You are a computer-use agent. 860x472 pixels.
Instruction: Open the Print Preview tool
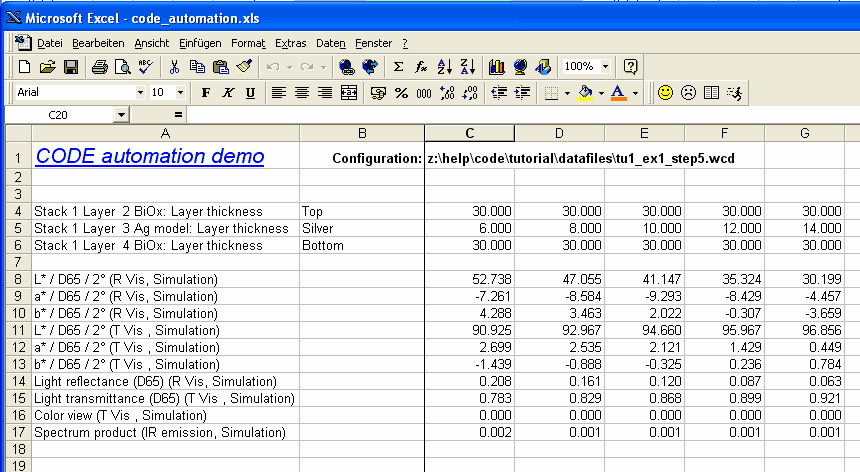[122, 67]
